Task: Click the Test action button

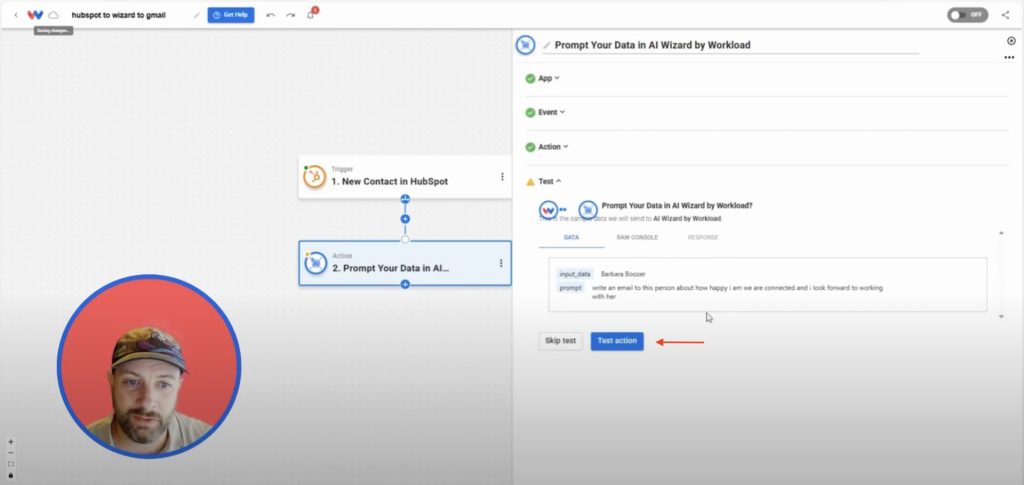Action: 617,341
